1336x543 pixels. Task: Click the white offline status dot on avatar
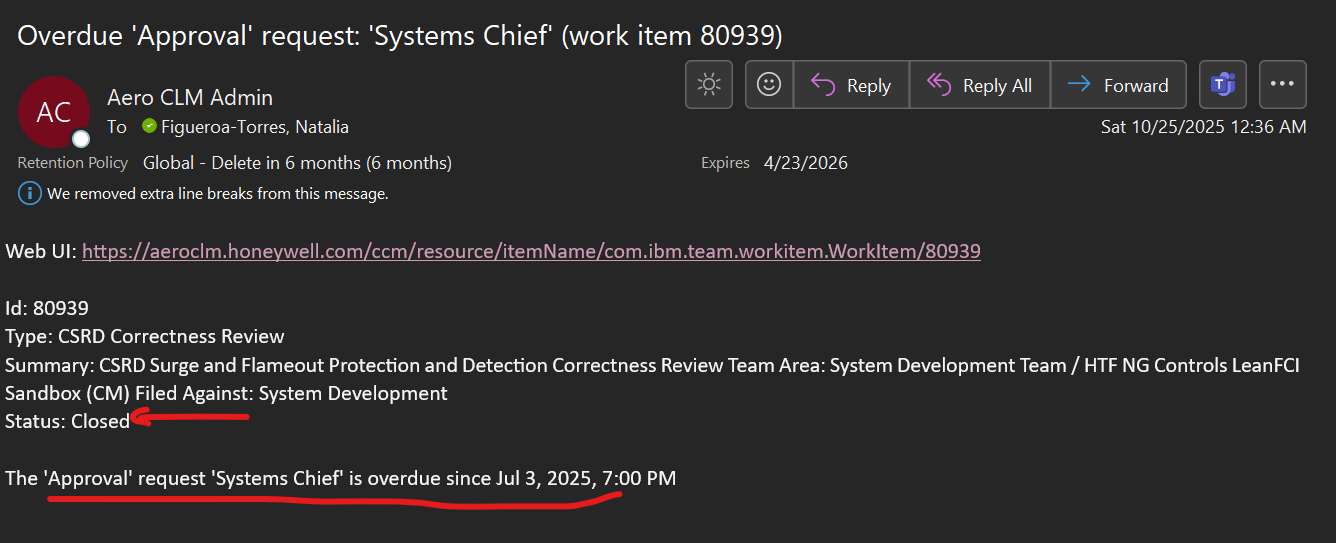pyautogui.click(x=81, y=139)
